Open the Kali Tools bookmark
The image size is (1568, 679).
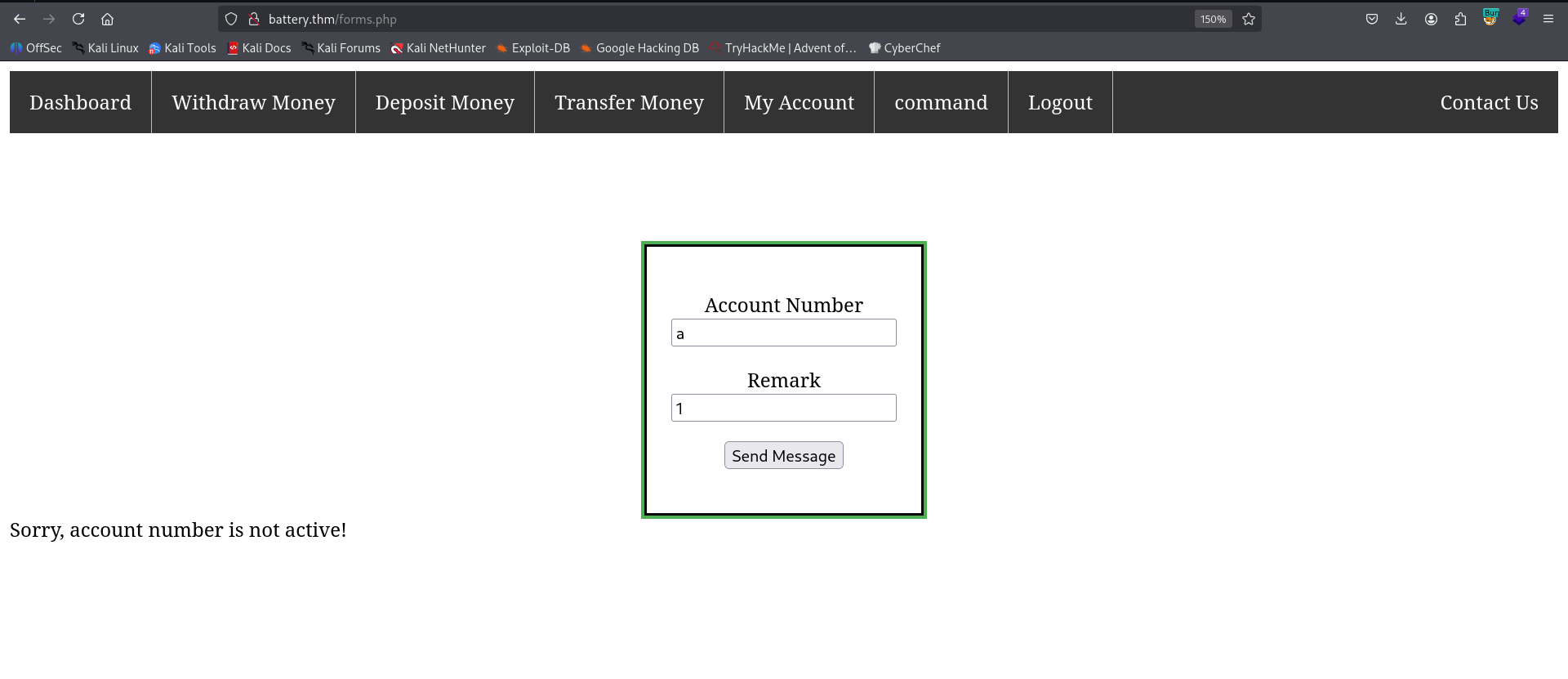182,48
